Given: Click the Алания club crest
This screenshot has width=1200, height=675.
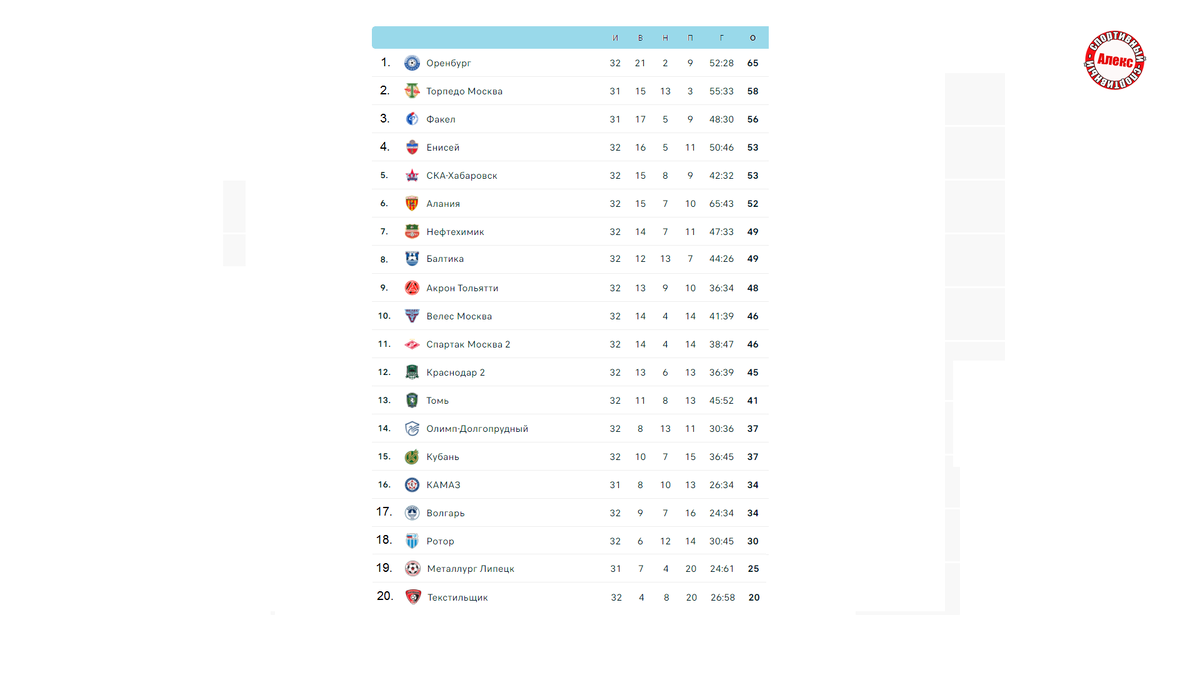Looking at the screenshot, I should [x=412, y=204].
